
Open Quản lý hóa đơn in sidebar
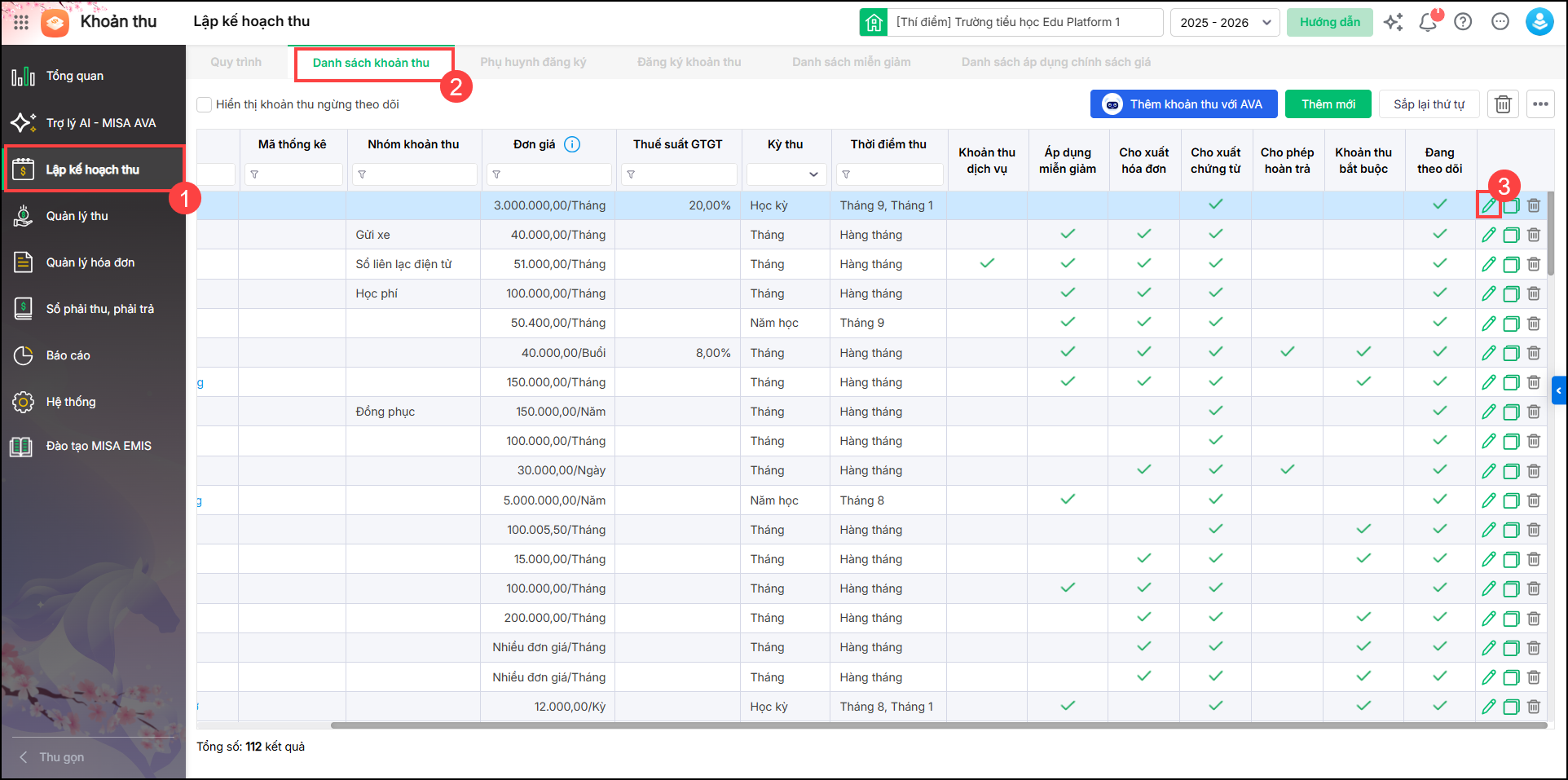[x=90, y=262]
